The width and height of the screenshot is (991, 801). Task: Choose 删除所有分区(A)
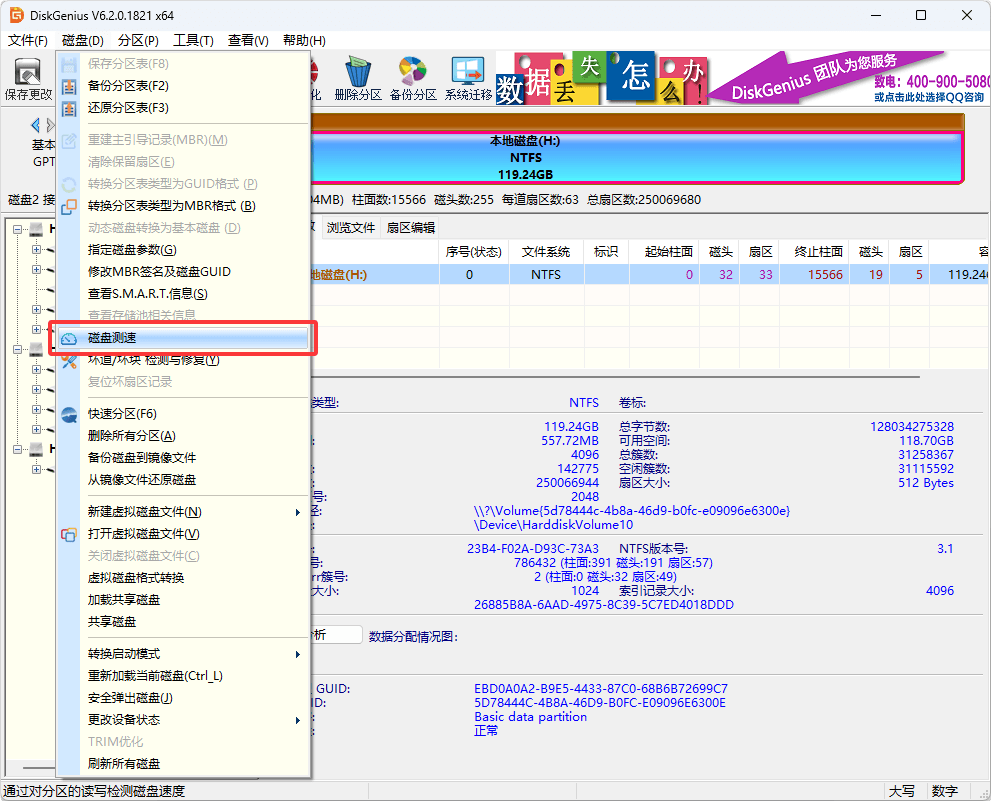pos(182,436)
